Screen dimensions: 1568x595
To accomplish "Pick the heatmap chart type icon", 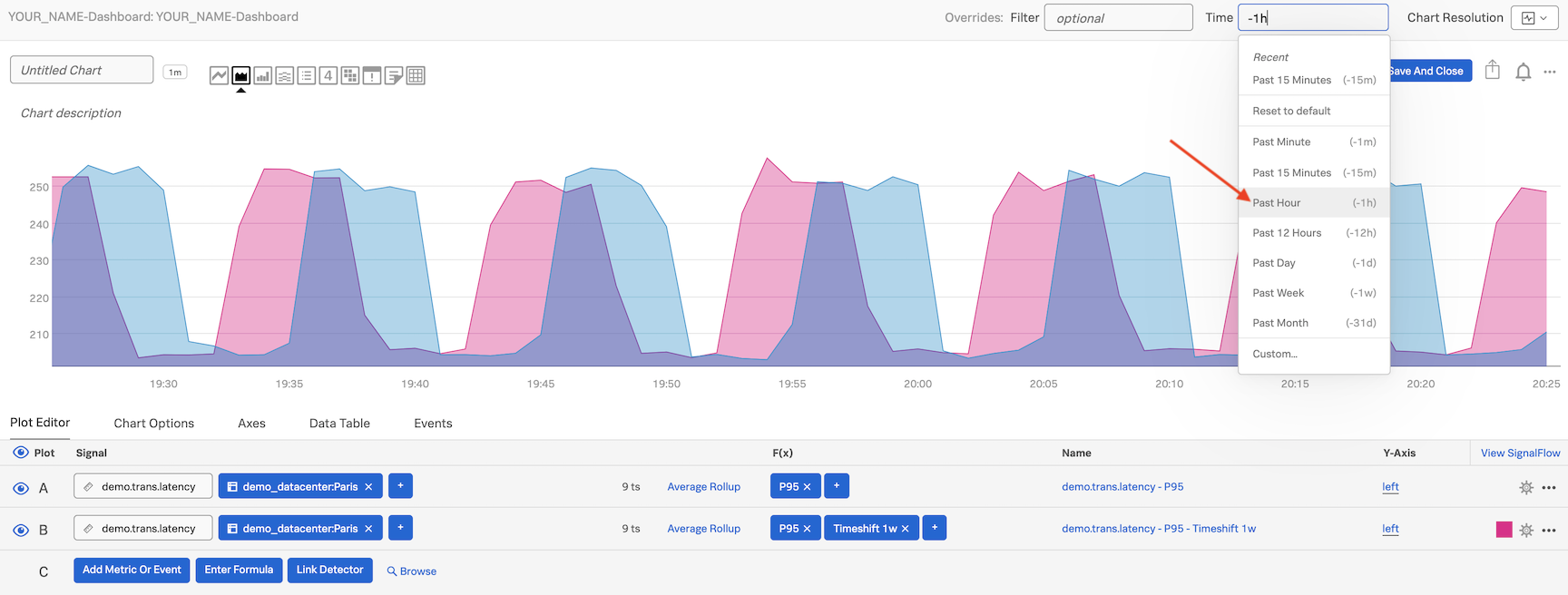I will coord(350,75).
